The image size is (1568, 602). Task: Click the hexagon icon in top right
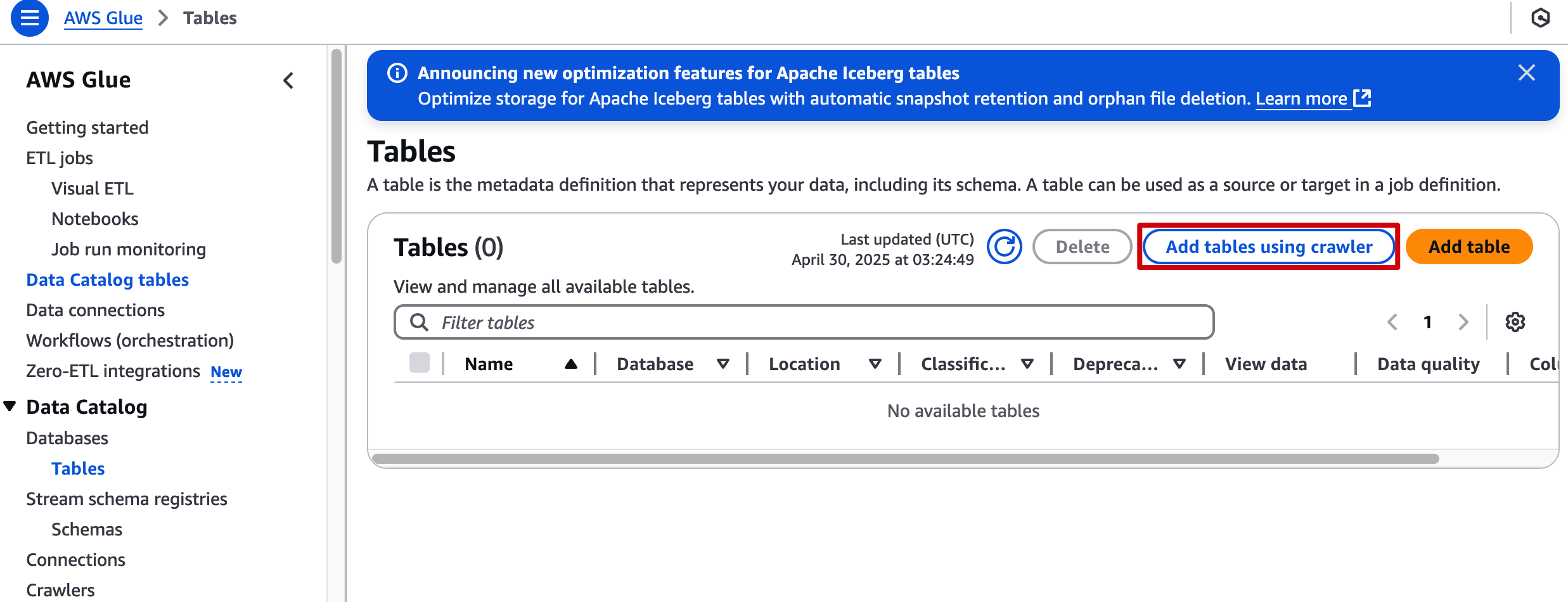[1540, 18]
